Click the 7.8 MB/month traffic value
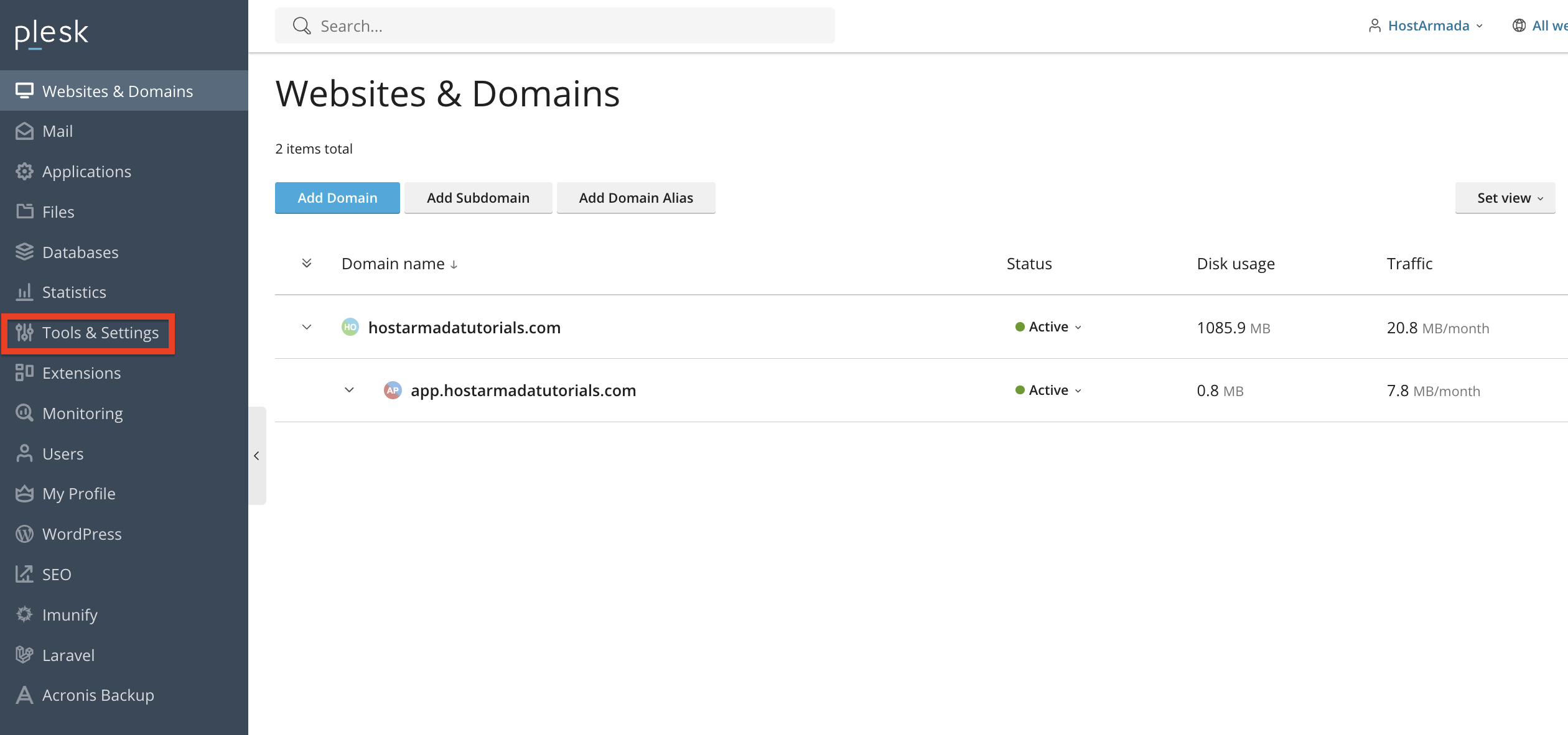The image size is (1568, 735). 1433,391
